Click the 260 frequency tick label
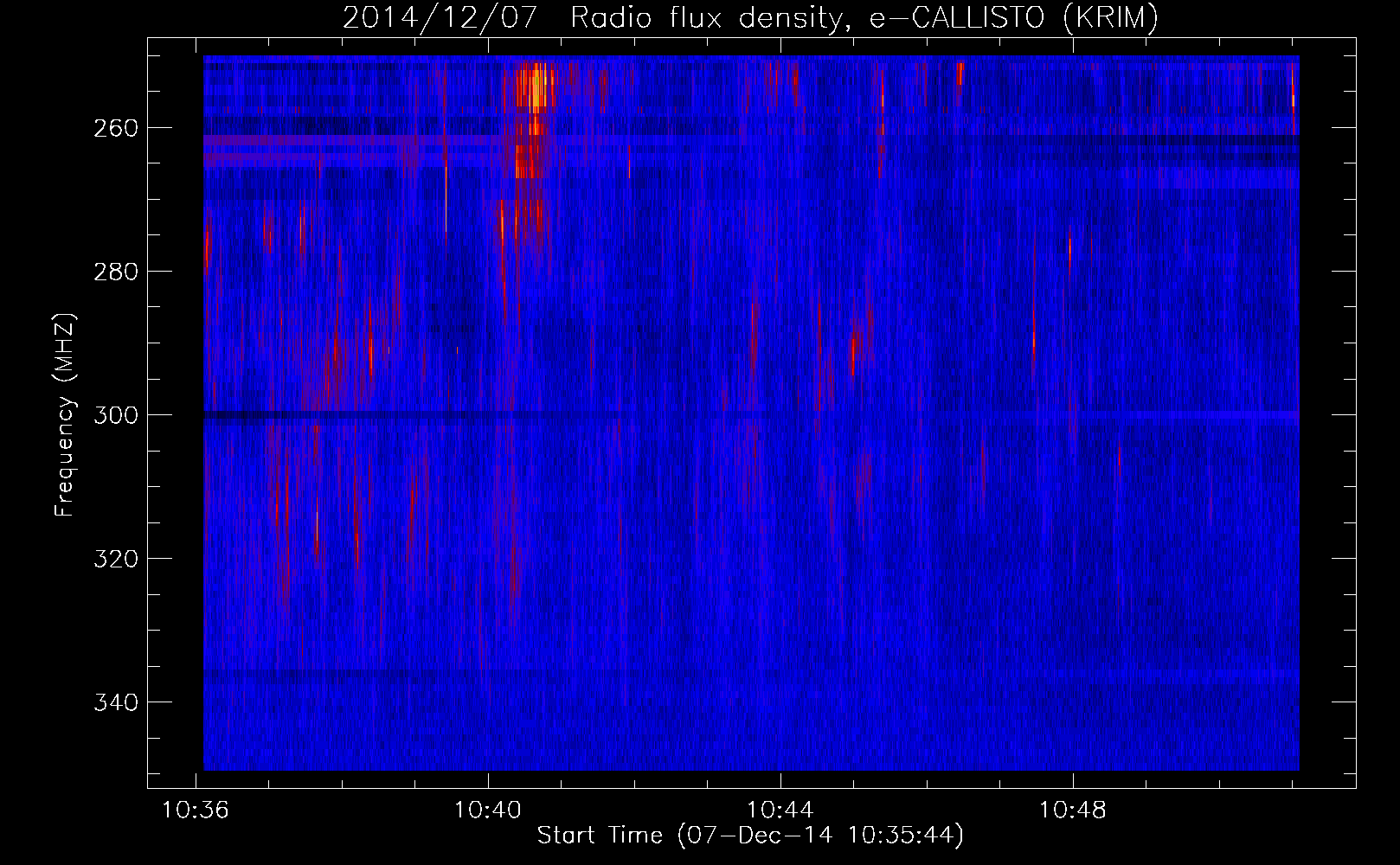The height and width of the screenshot is (865, 1400). 116,128
